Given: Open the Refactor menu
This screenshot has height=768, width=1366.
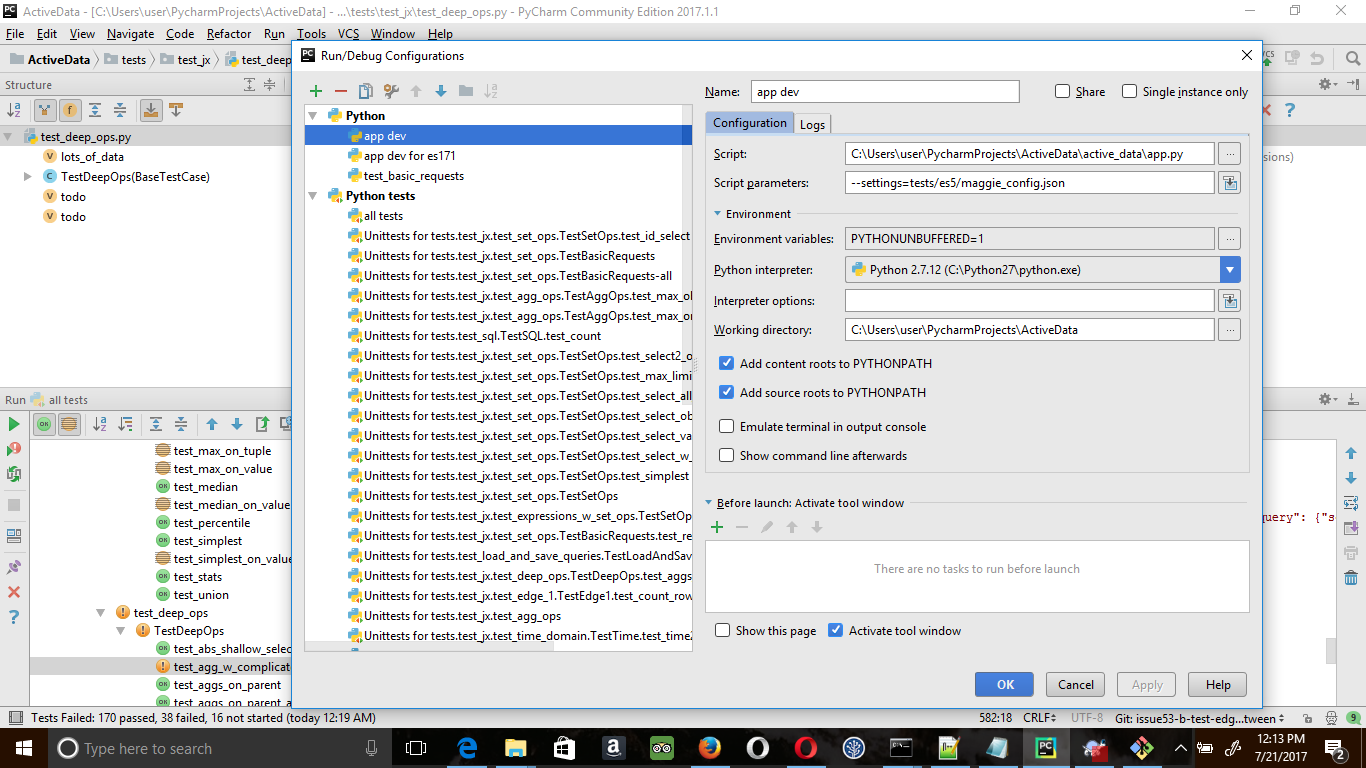Looking at the screenshot, I should tap(229, 34).
